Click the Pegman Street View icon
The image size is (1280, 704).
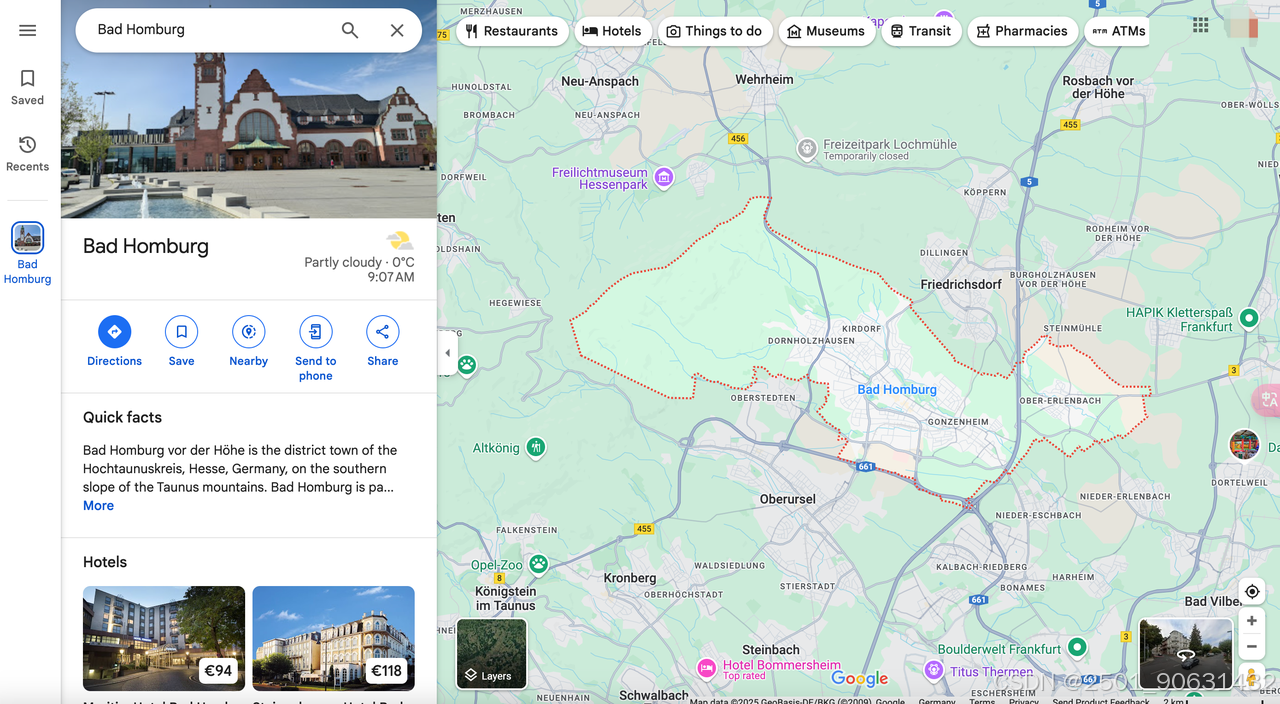1252,678
